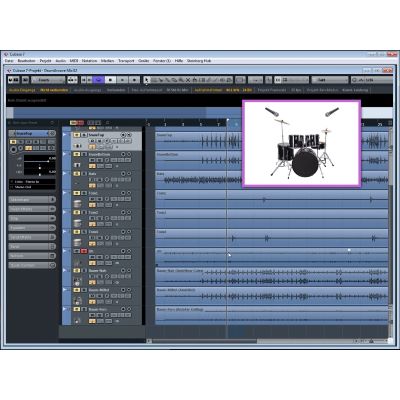Select the Mute X tool in toolbar

(188, 80)
